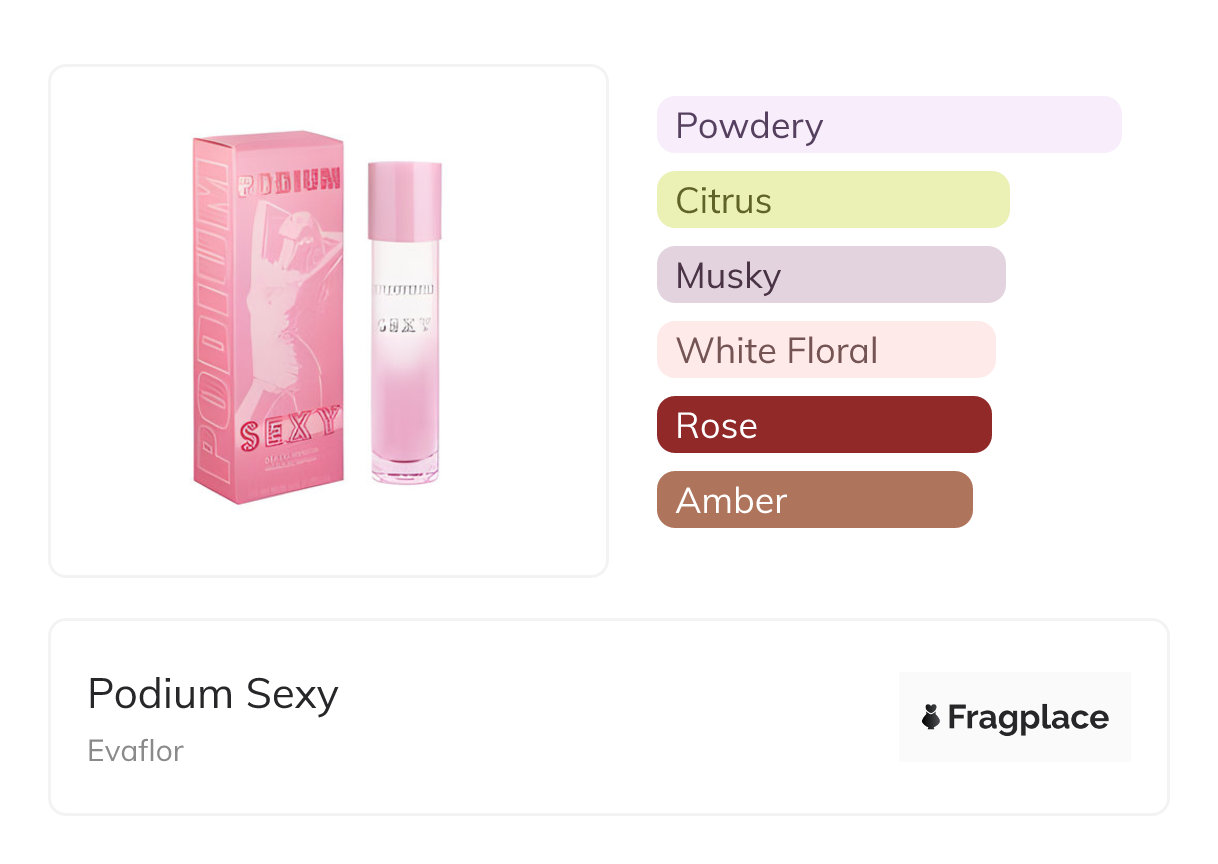Click the dark red Rose accord bar
The image size is (1218, 864).
[x=824, y=425]
